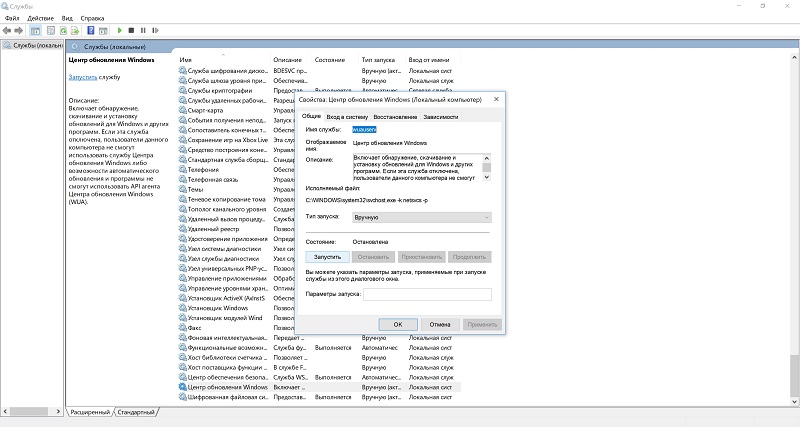
Task: Select the Центр обеспечения безопа... service row
Action: 319,378
